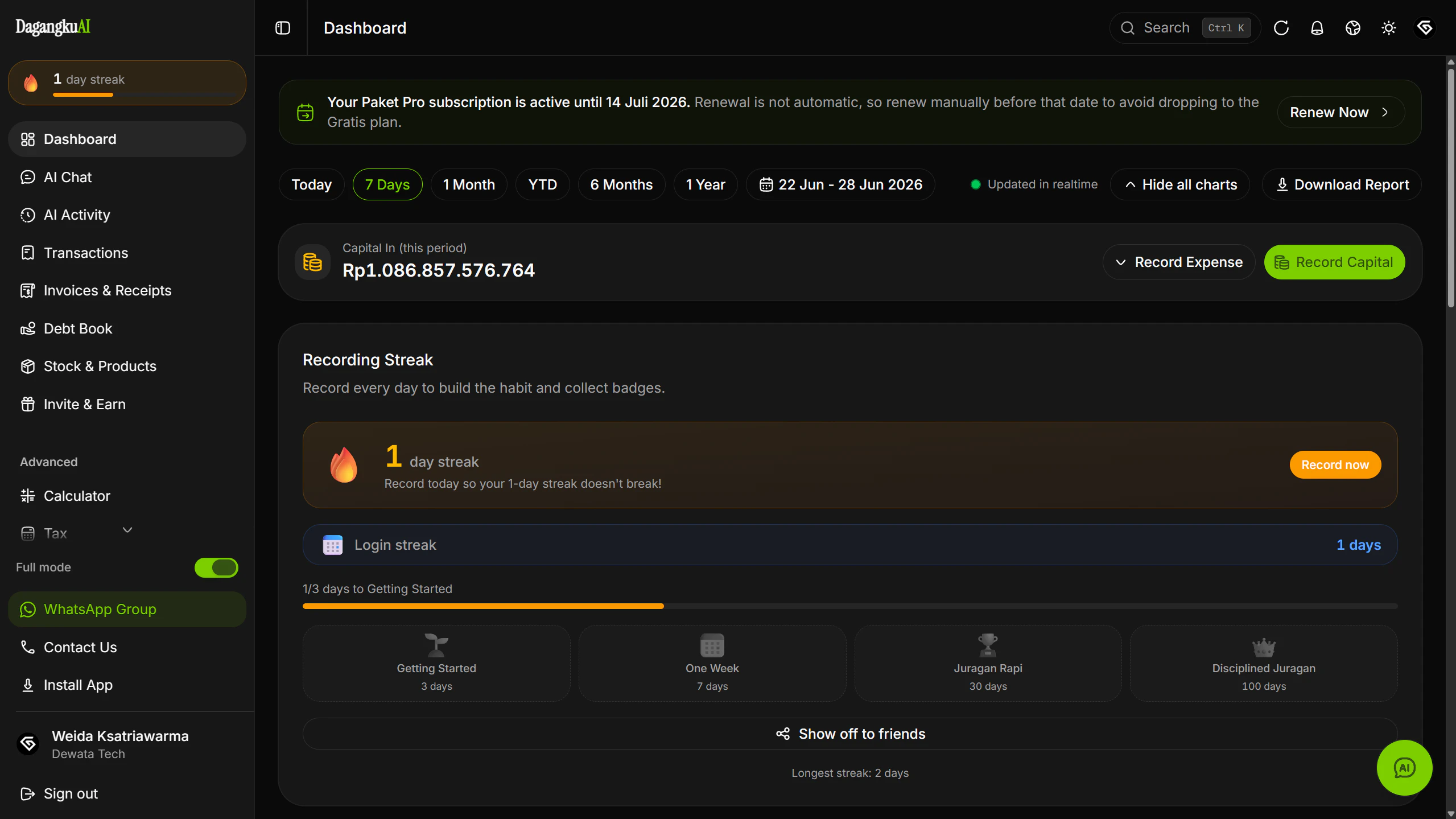This screenshot has height=819, width=1456.
Task: Join the WhatsApp Group
Action: 127,609
